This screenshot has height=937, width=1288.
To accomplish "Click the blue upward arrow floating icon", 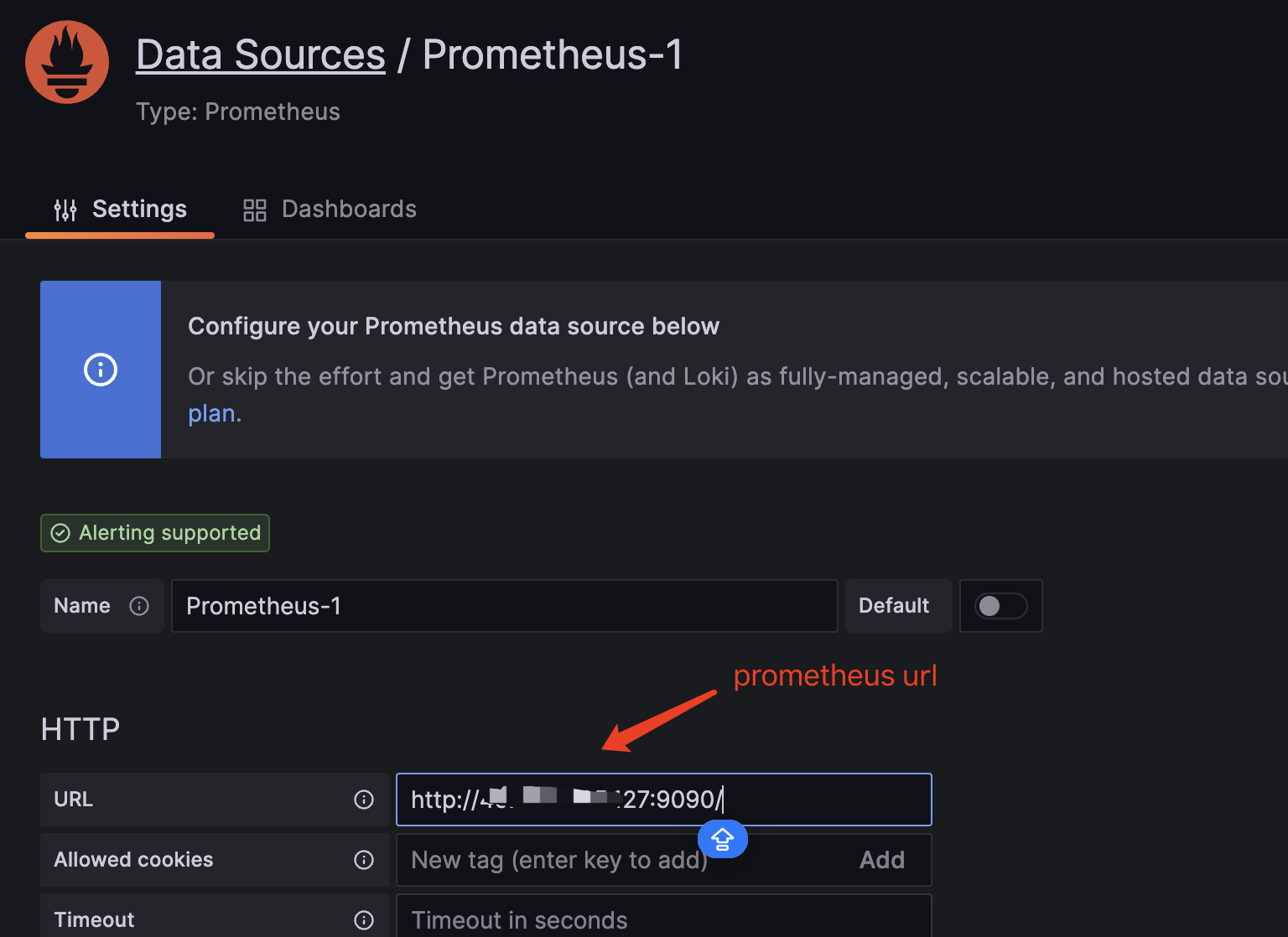I will point(723,838).
